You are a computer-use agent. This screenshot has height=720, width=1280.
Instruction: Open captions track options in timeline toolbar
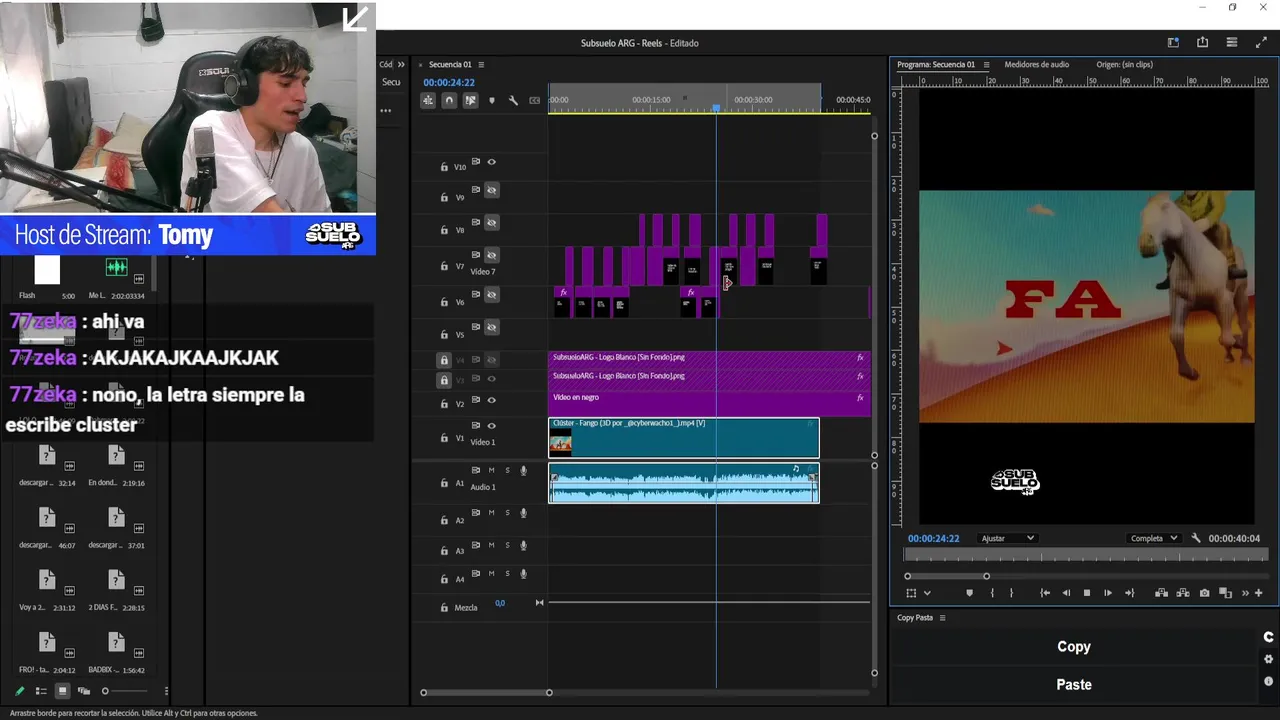tap(534, 100)
